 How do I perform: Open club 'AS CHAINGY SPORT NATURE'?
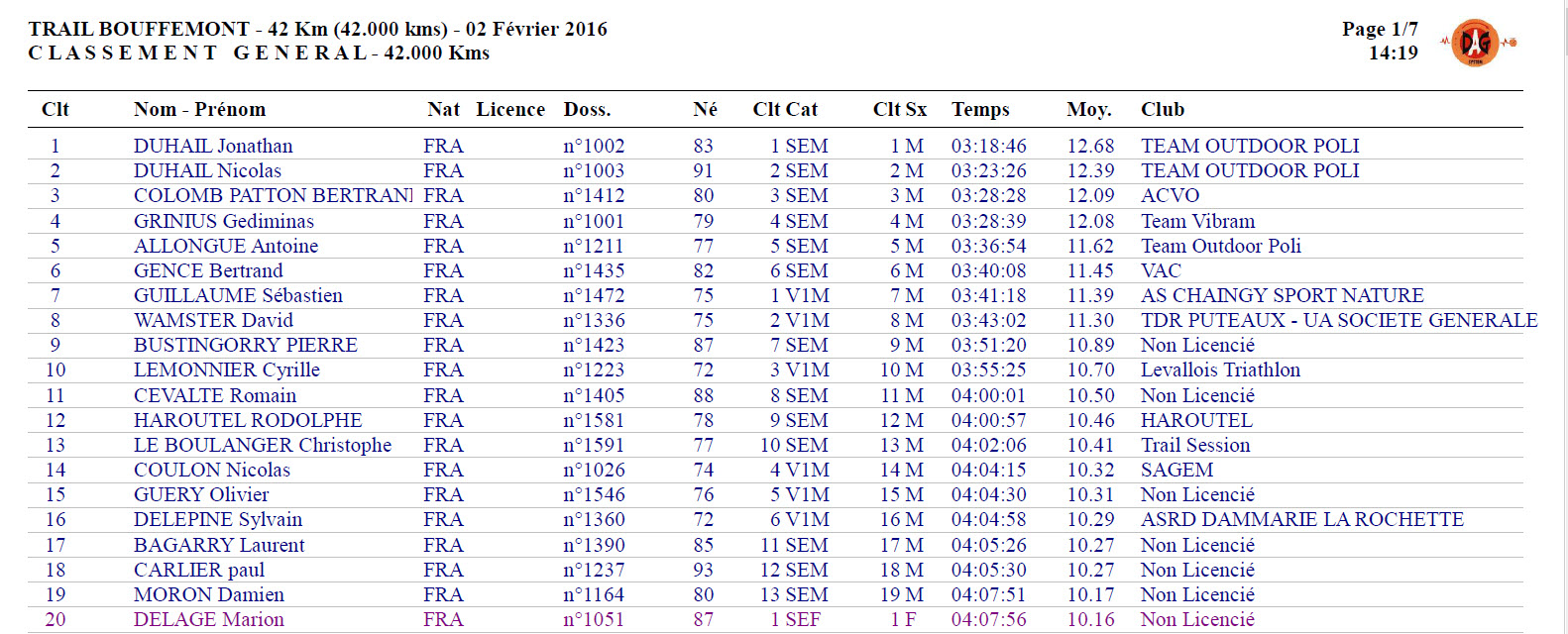coord(1282,295)
